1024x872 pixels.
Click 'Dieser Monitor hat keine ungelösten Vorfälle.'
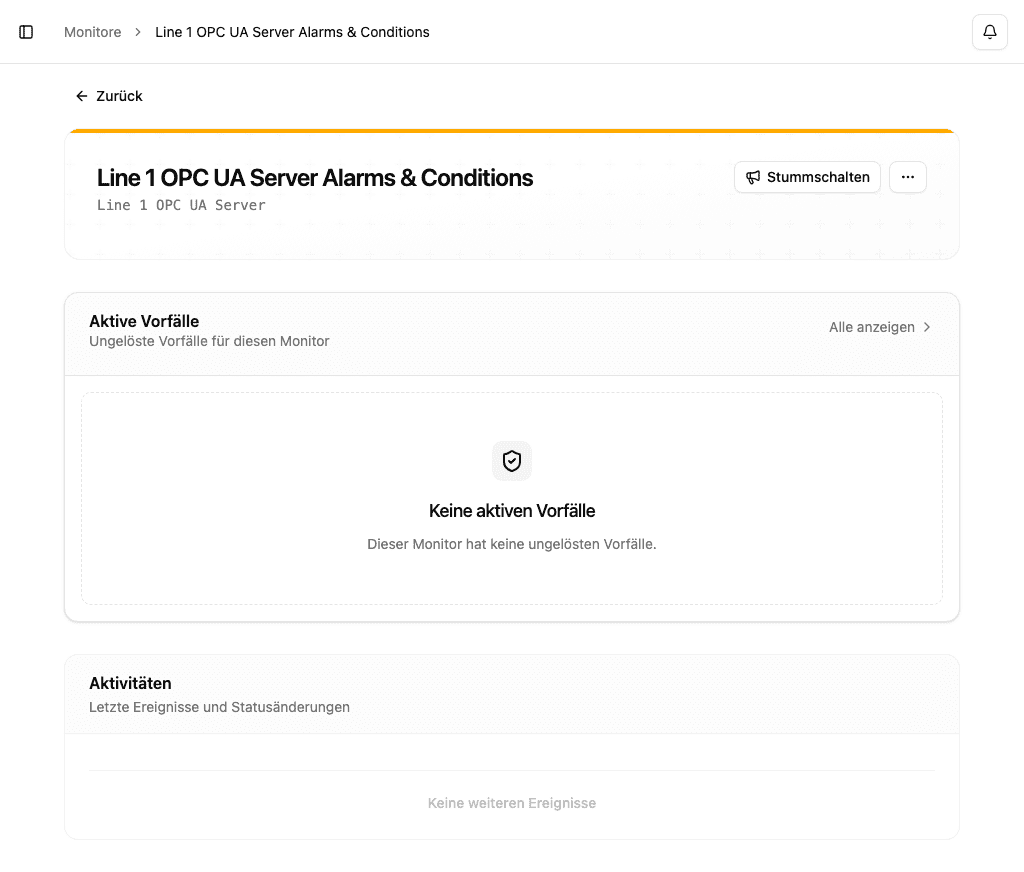pyautogui.click(x=512, y=544)
